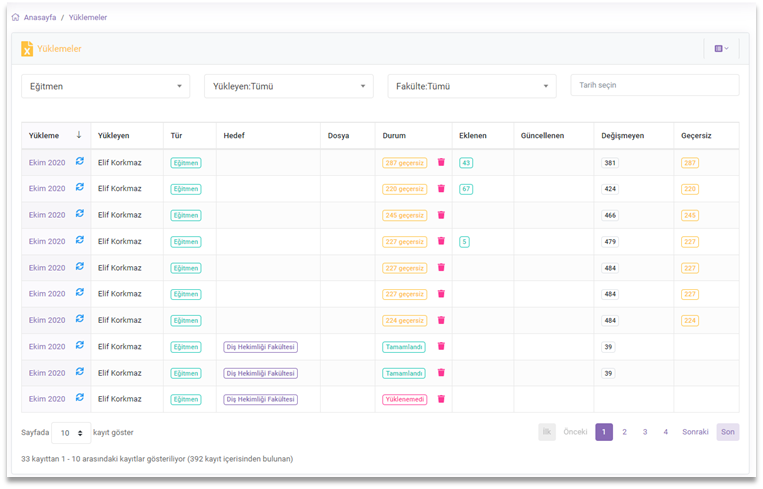Click the 'Yüklenemedi' status badge
The image size is (763, 489).
404,399
